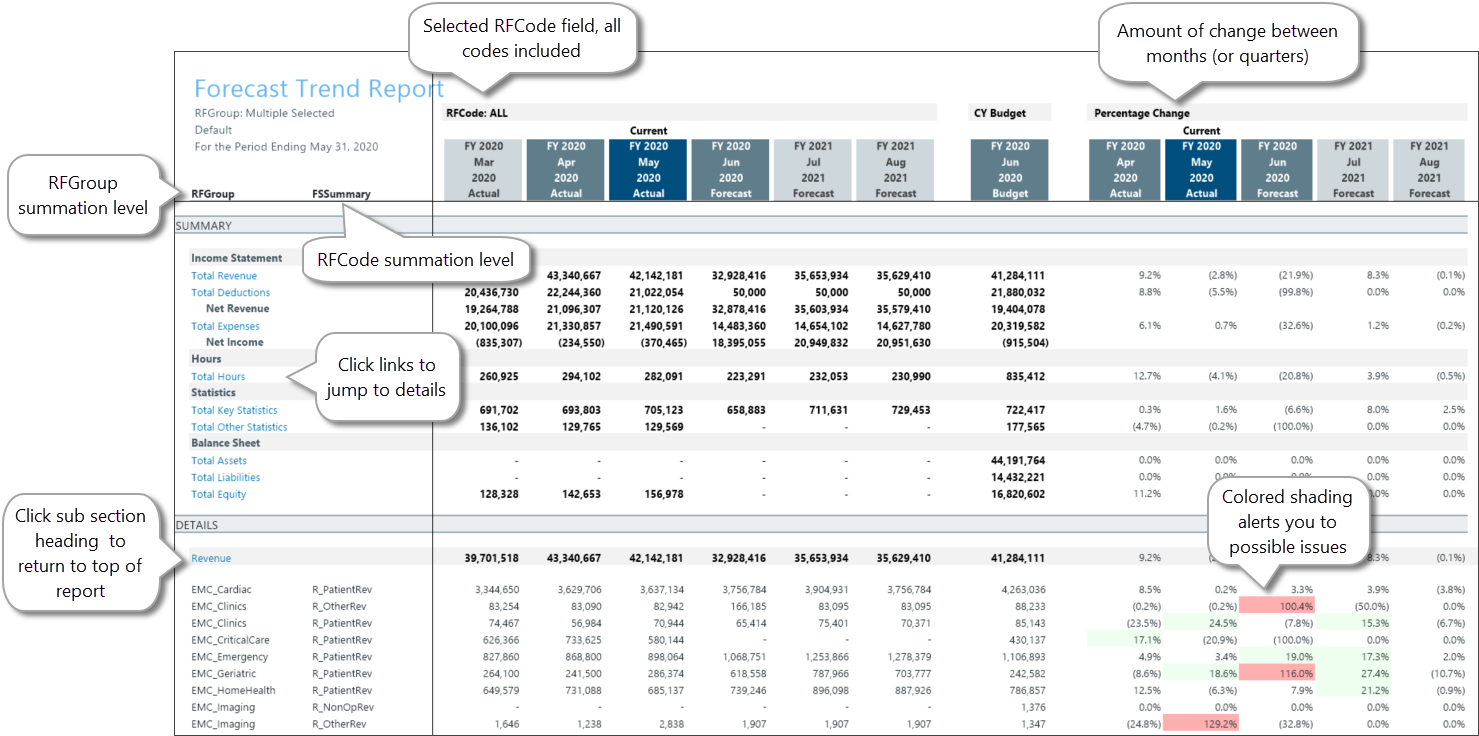Click Revenue sub-section heading link
Screen dimensions: 1479x736
click(211, 559)
